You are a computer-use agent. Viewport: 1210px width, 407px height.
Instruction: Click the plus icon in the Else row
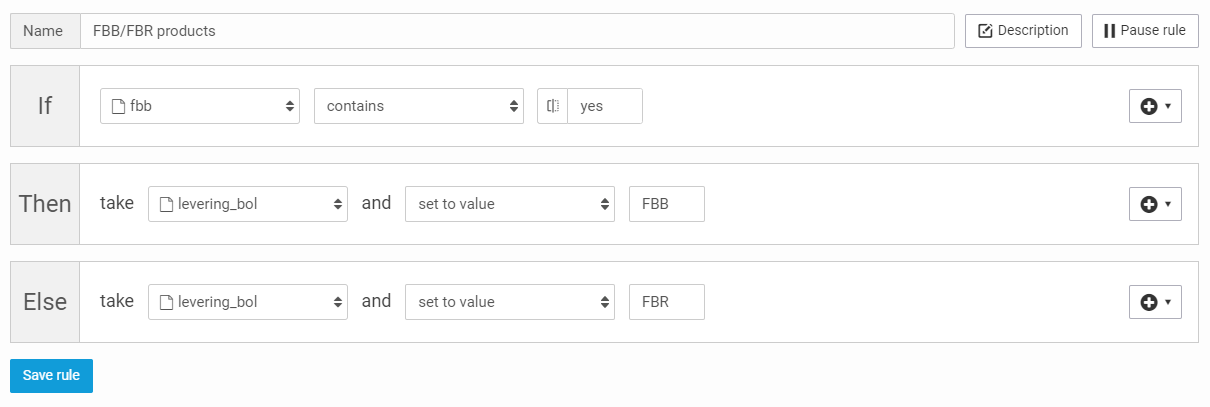tap(1149, 302)
